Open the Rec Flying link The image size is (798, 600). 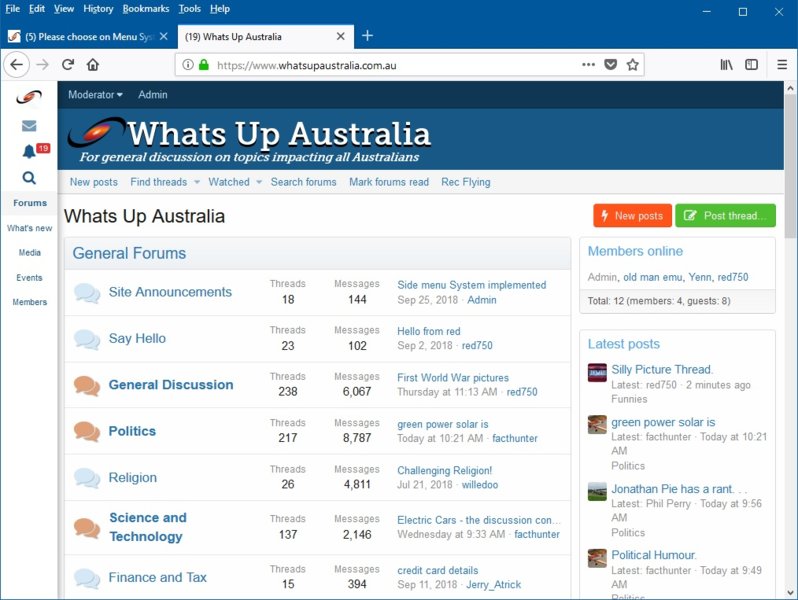[466, 182]
